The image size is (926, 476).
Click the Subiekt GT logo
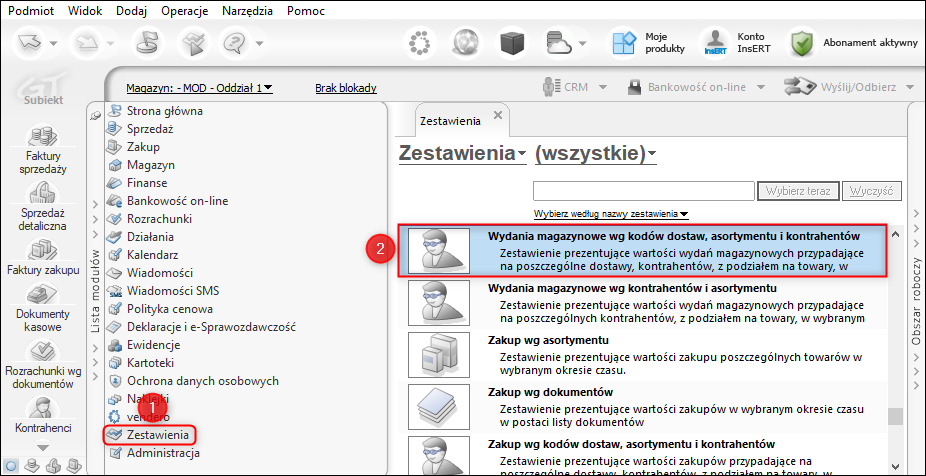coord(44,87)
